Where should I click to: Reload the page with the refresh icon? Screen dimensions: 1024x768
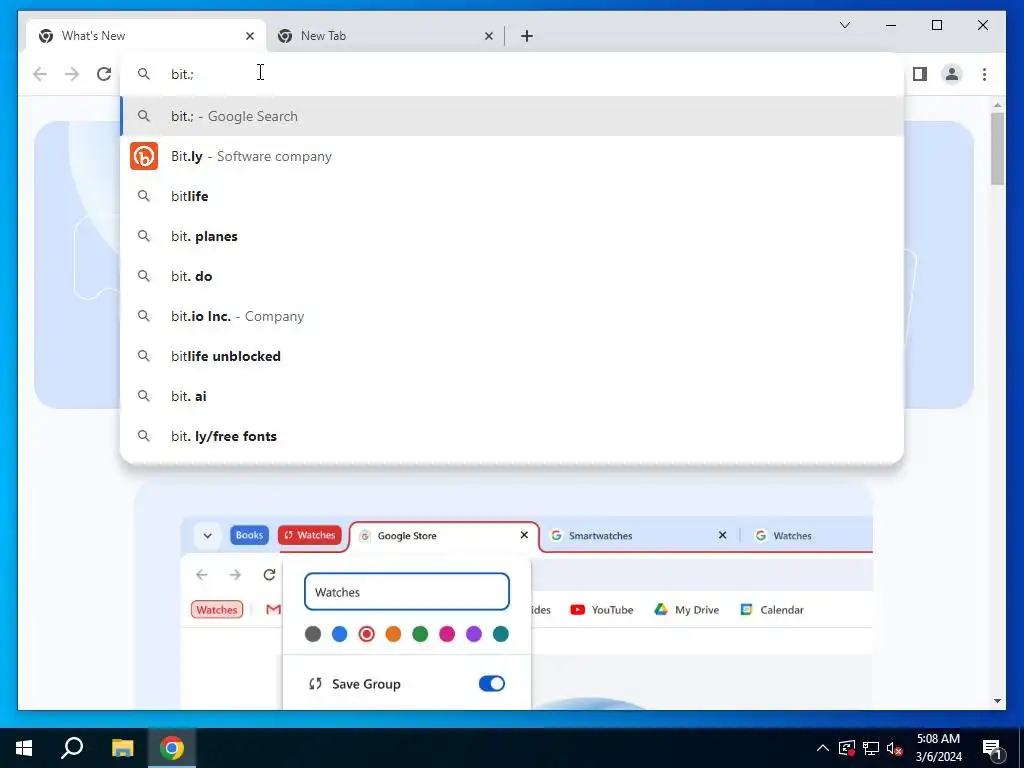104,74
